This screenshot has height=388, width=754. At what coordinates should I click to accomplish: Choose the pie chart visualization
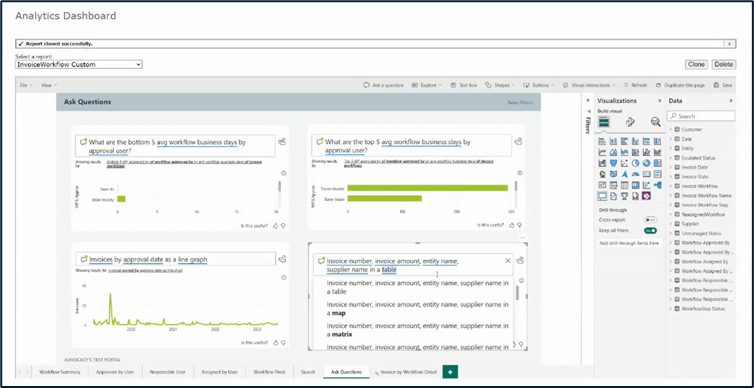pos(635,163)
